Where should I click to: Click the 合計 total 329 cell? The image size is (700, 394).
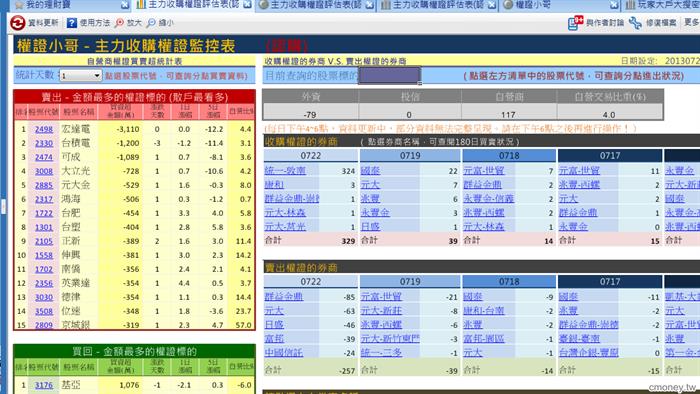coord(348,241)
